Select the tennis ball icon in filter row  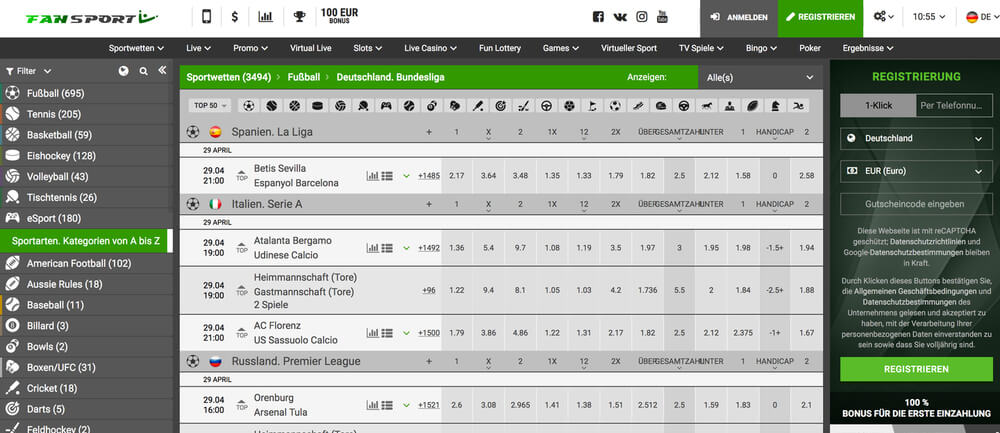pyautogui.click(x=272, y=106)
